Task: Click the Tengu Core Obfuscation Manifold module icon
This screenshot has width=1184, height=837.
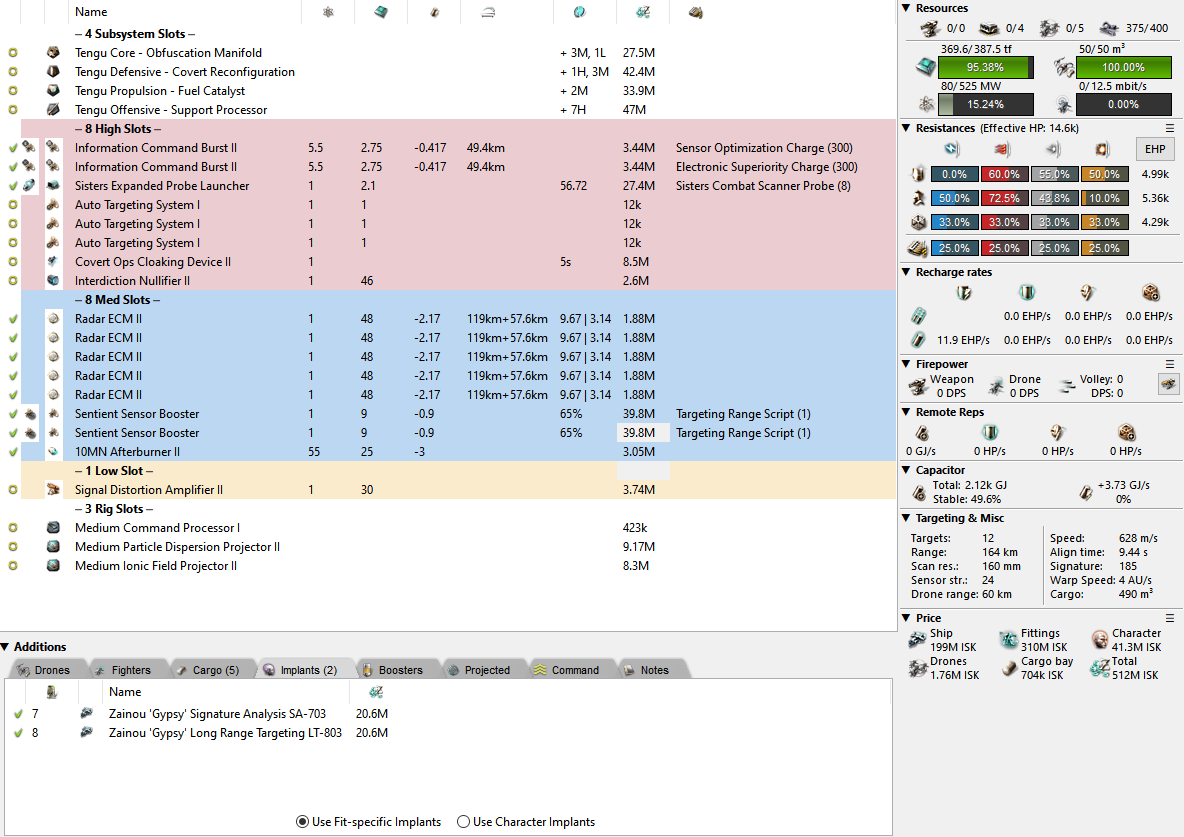Action: (53, 53)
